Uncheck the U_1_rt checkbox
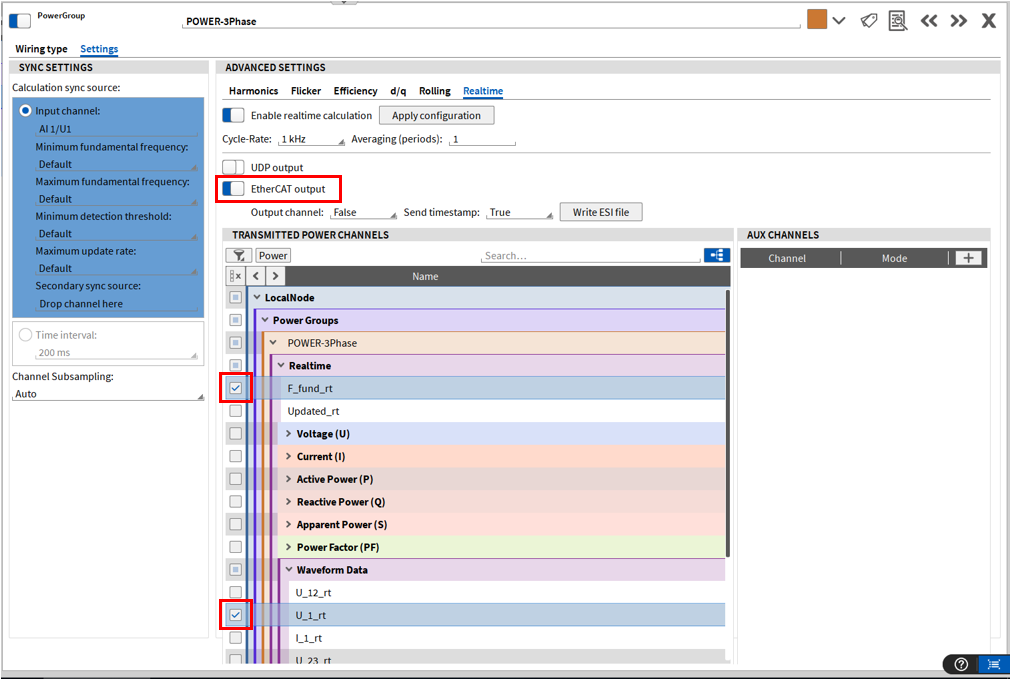 tap(235, 614)
